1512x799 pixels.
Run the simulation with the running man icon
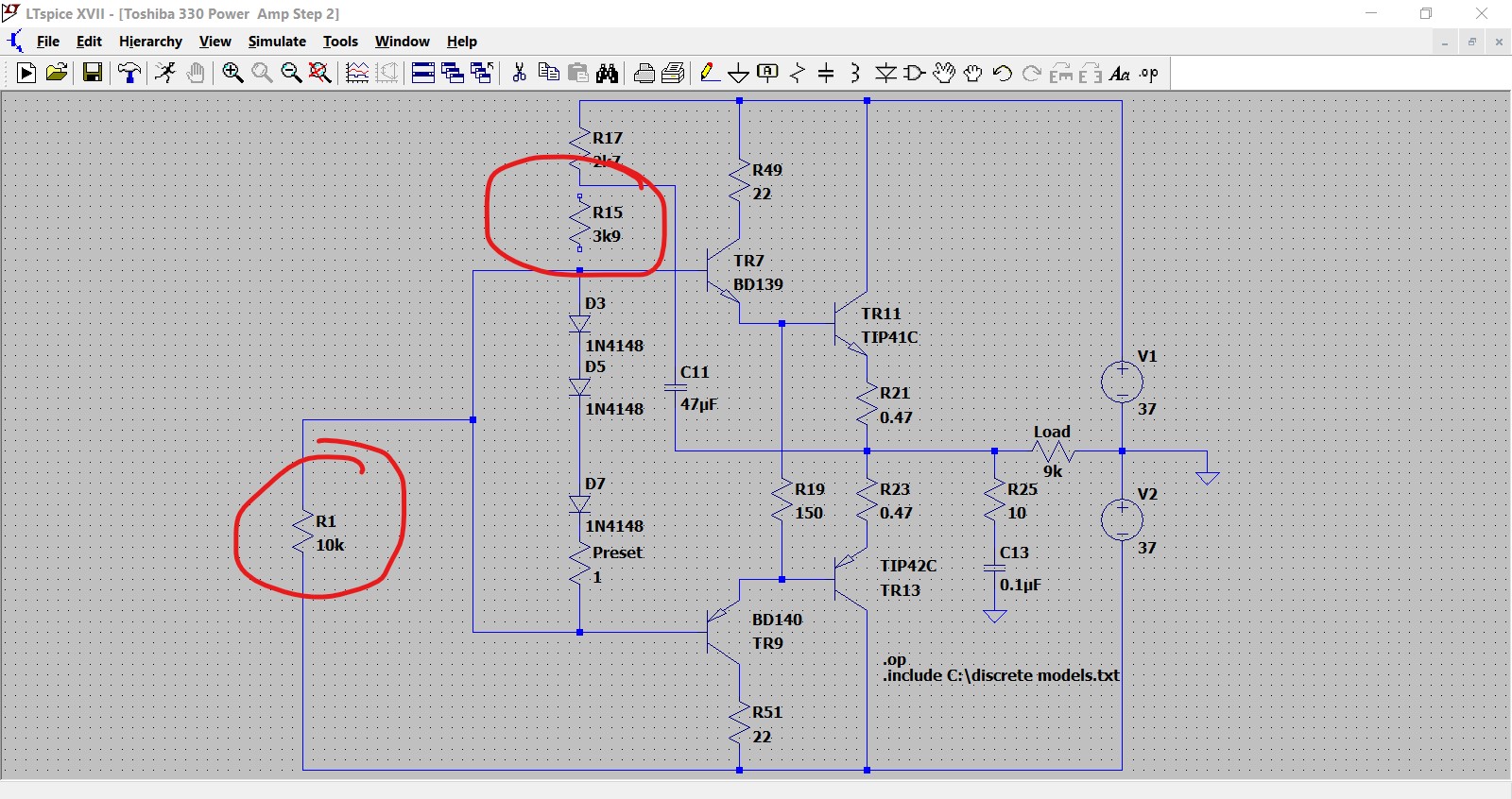point(165,73)
